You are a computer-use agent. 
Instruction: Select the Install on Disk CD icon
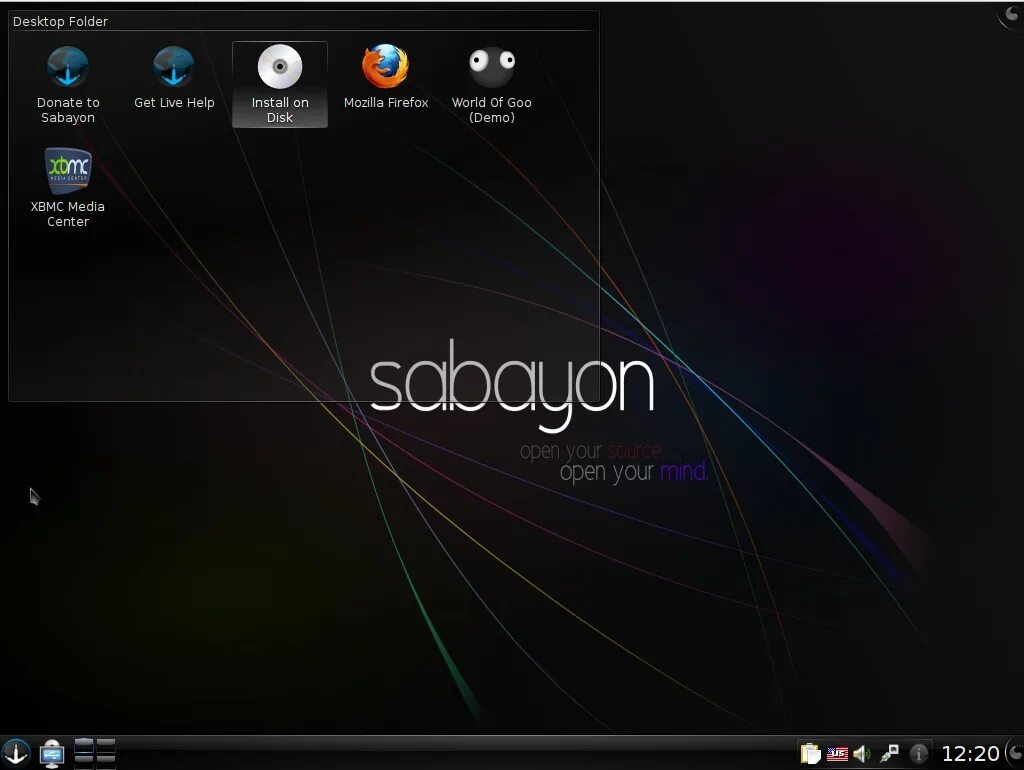point(280,84)
